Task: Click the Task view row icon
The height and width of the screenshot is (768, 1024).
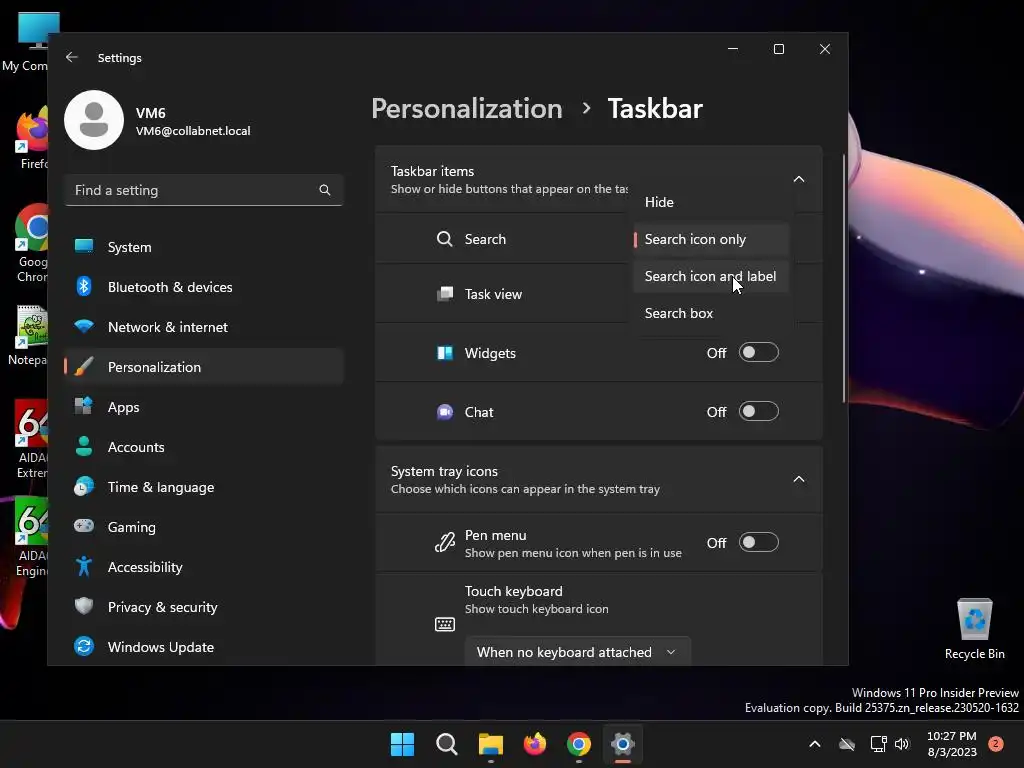Action: coord(444,294)
